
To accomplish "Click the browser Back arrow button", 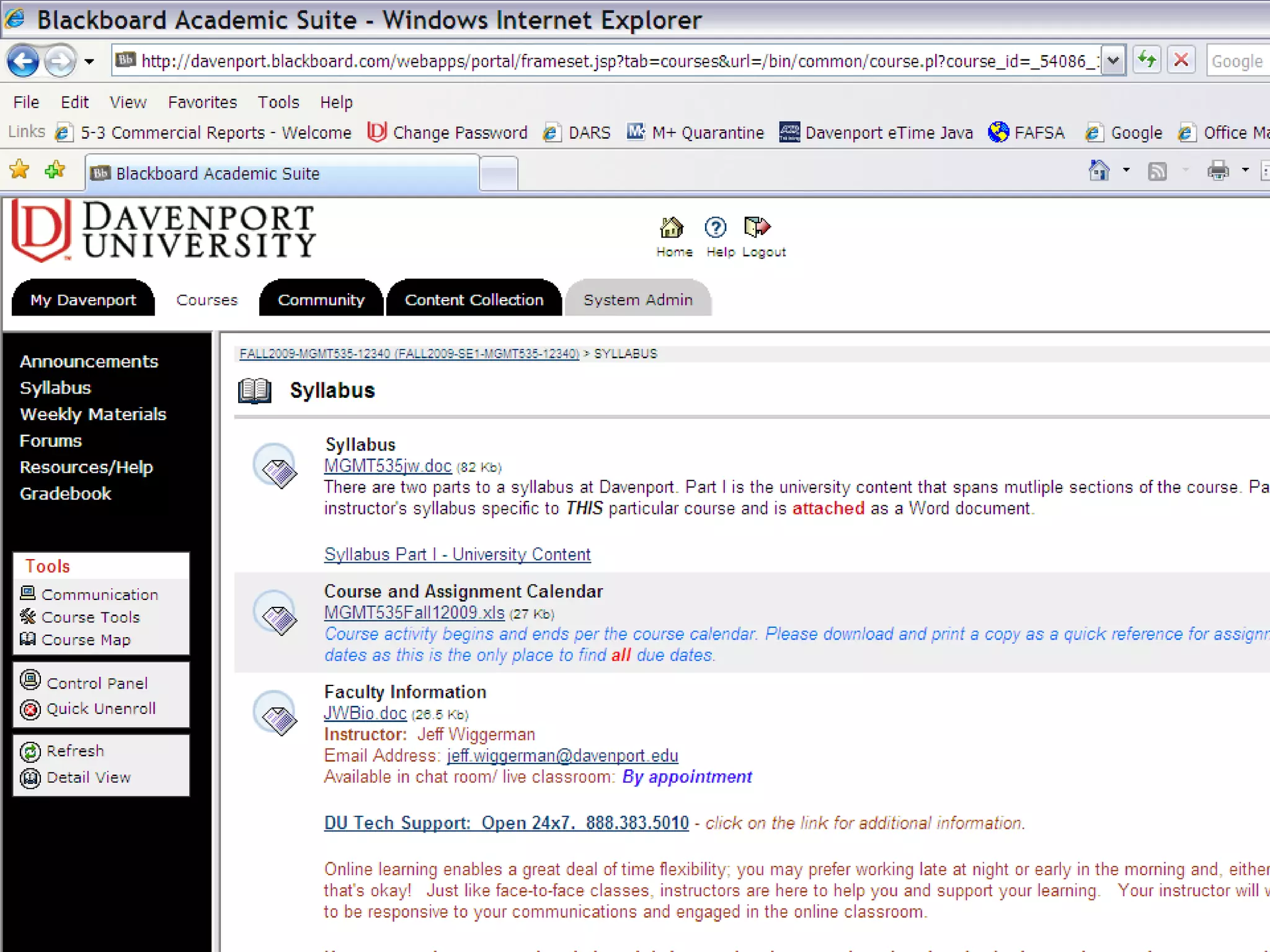I will point(23,61).
